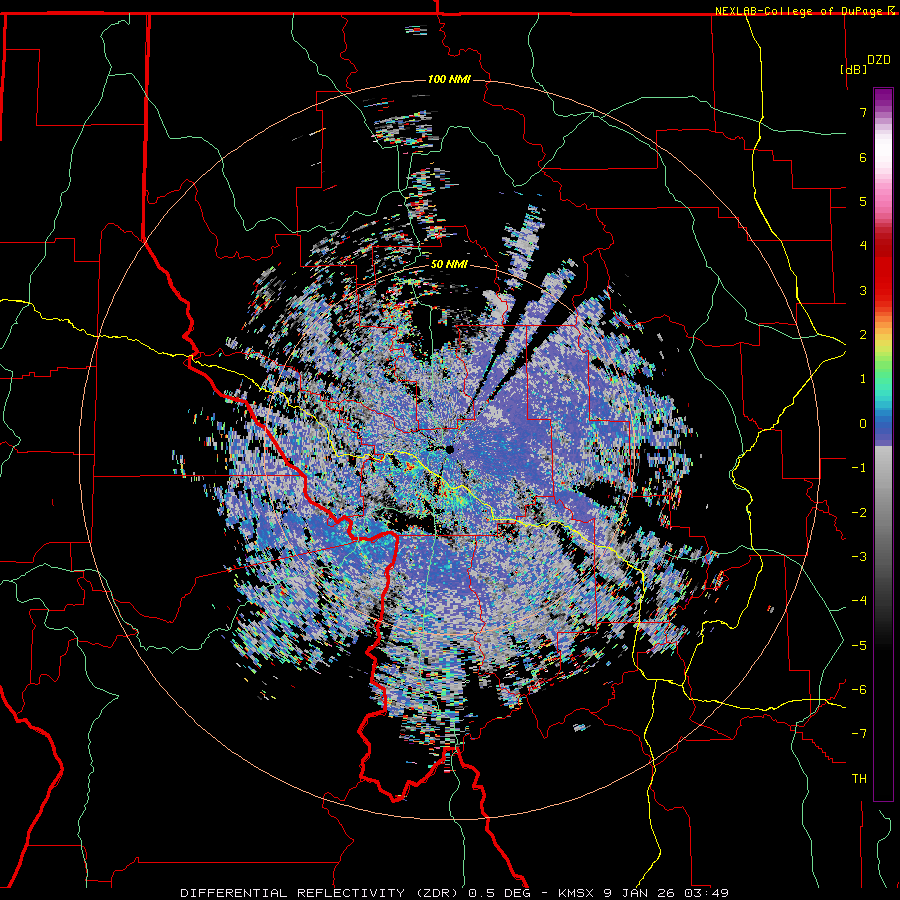The image size is (900, 900).
Task: Click the legend value 5
Action: click(863, 201)
